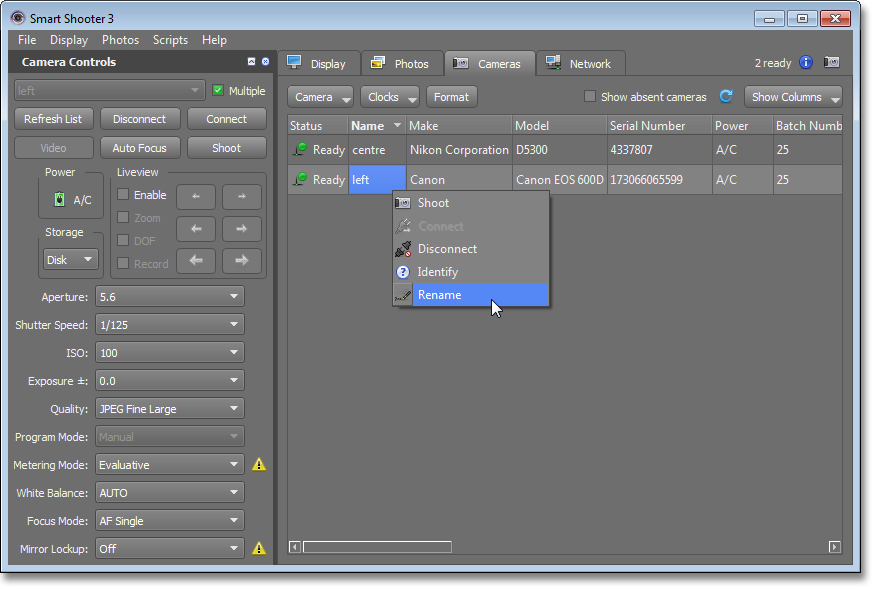This screenshot has width=877, height=589.
Task: Uncheck the Multiple checkbox
Action: click(x=219, y=91)
